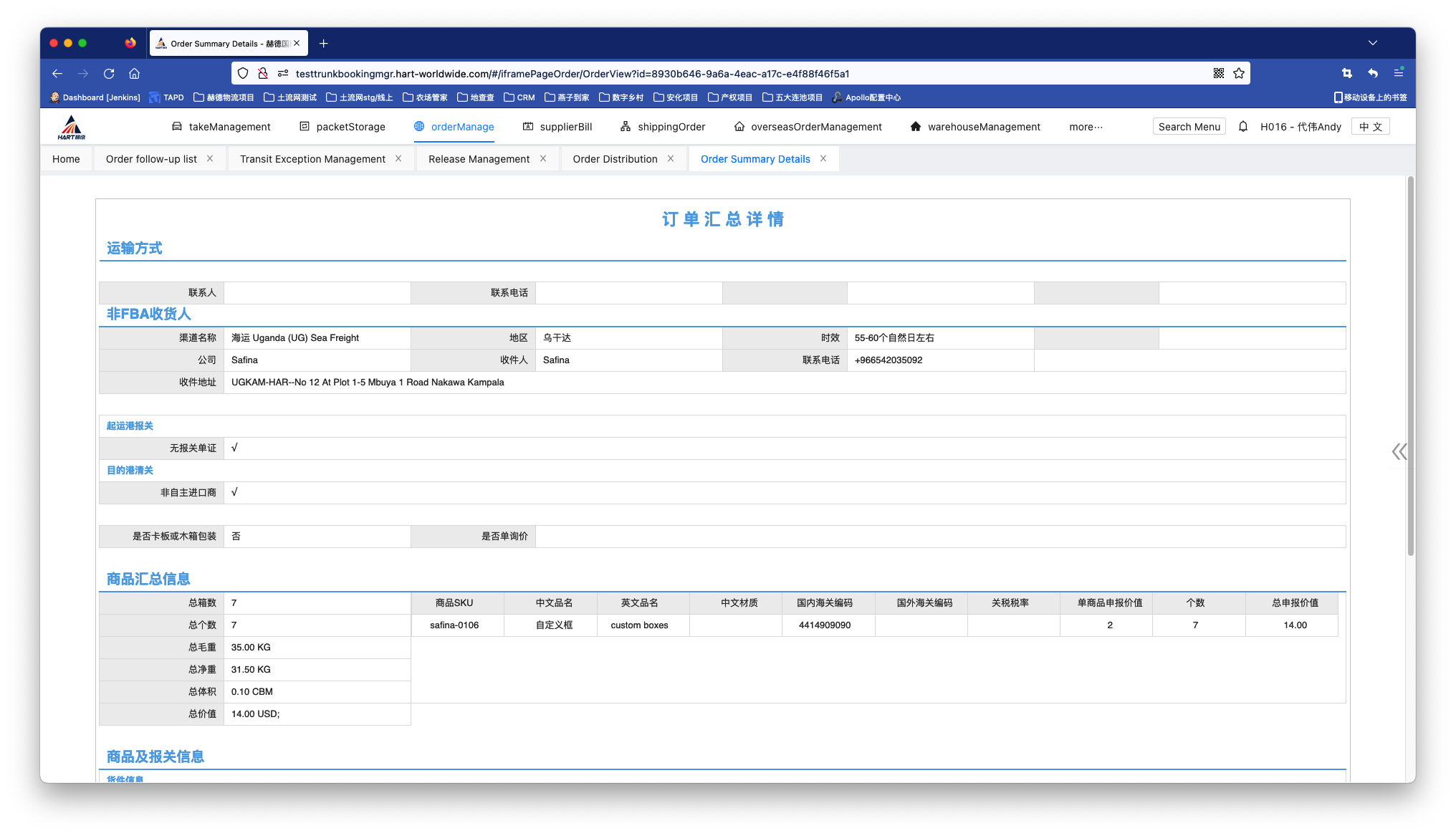
Task: Click the screenshot crop icon in toolbar
Action: pyautogui.click(x=1346, y=73)
